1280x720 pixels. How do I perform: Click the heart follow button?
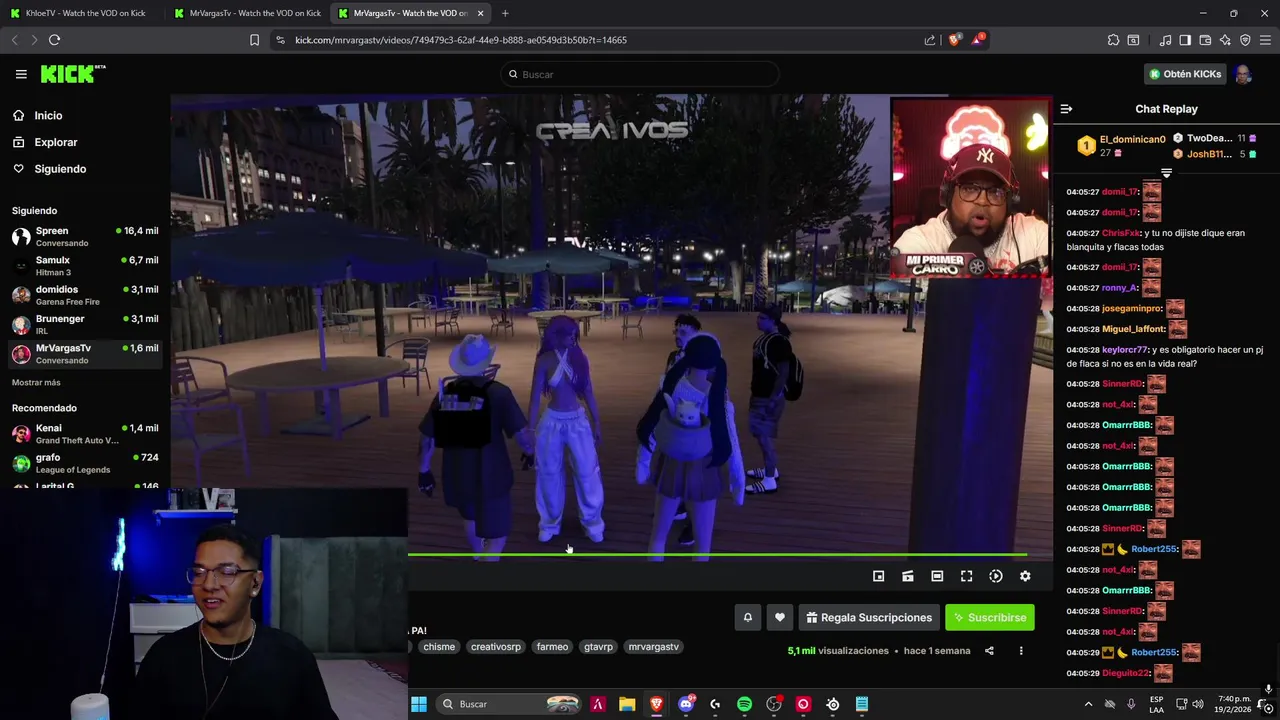pos(780,617)
